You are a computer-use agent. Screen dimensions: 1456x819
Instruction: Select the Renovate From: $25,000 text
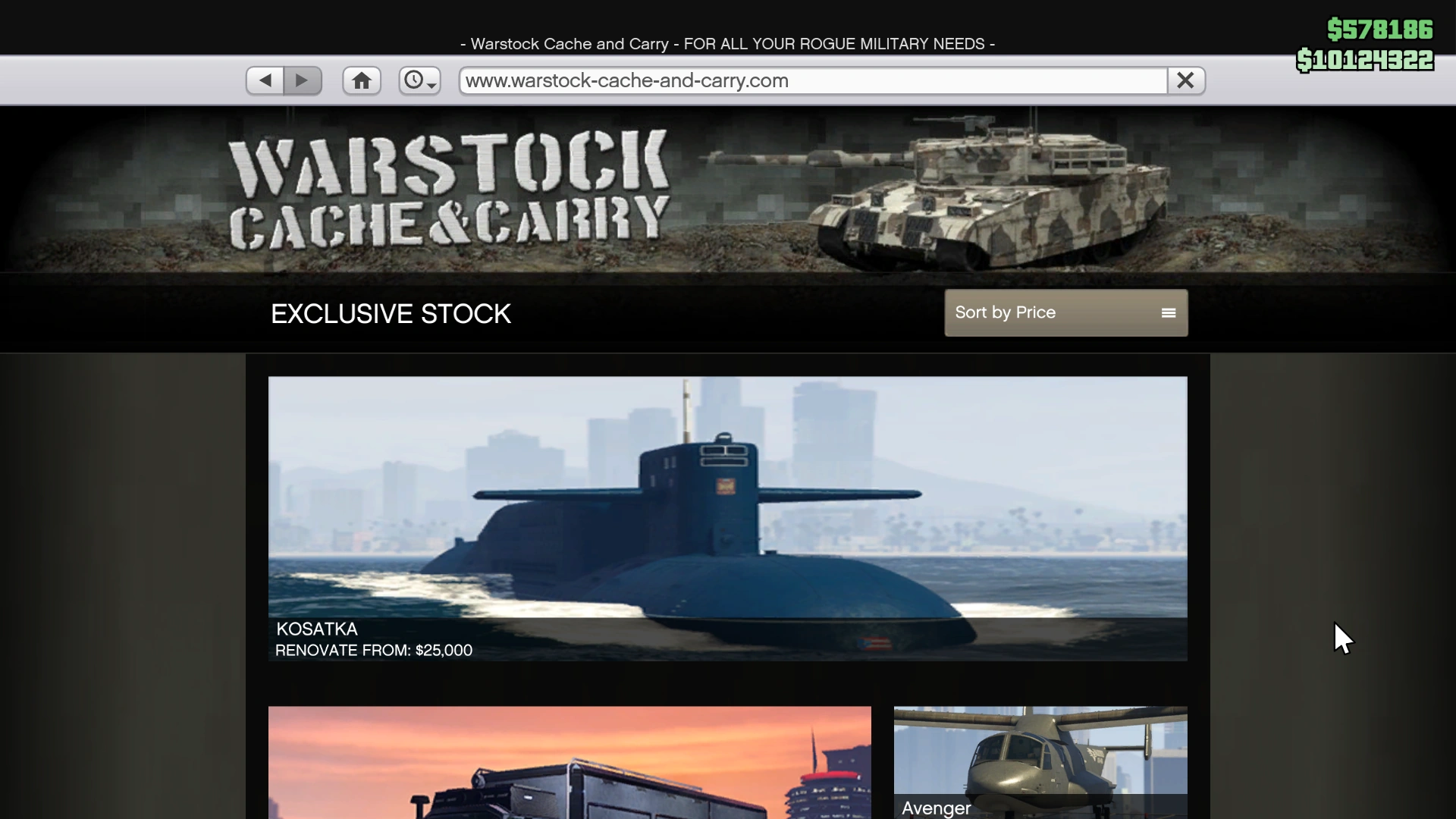374,651
